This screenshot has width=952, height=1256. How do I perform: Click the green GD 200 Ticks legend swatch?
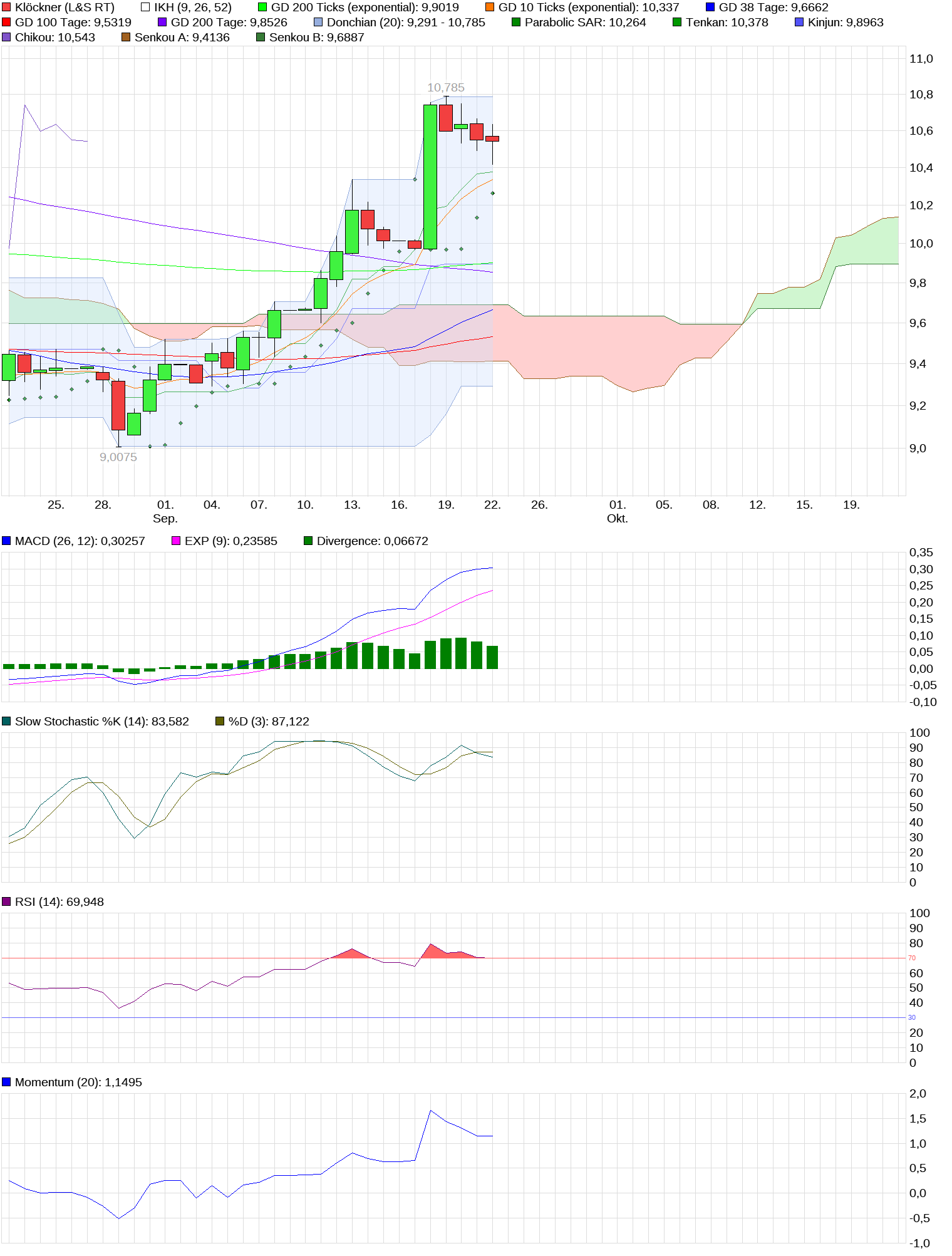(262, 8)
